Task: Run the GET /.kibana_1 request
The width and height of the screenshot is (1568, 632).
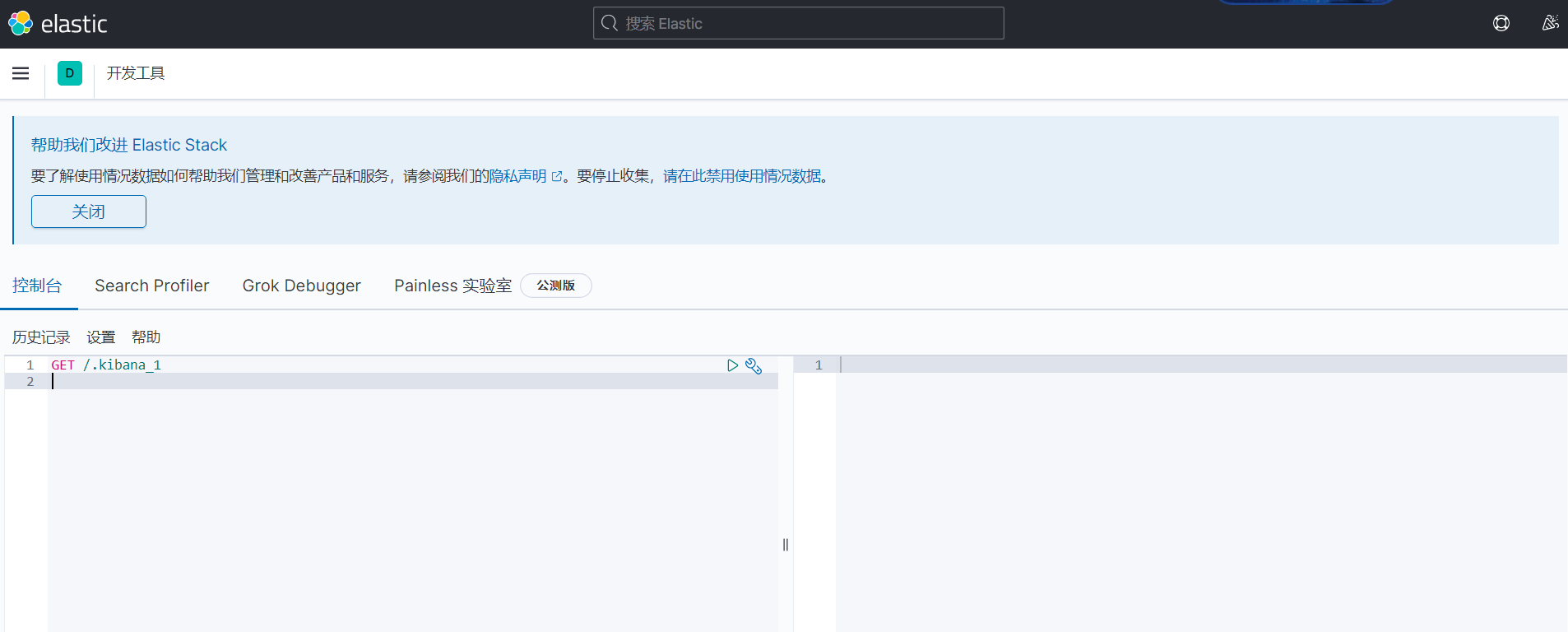Action: pos(732,365)
